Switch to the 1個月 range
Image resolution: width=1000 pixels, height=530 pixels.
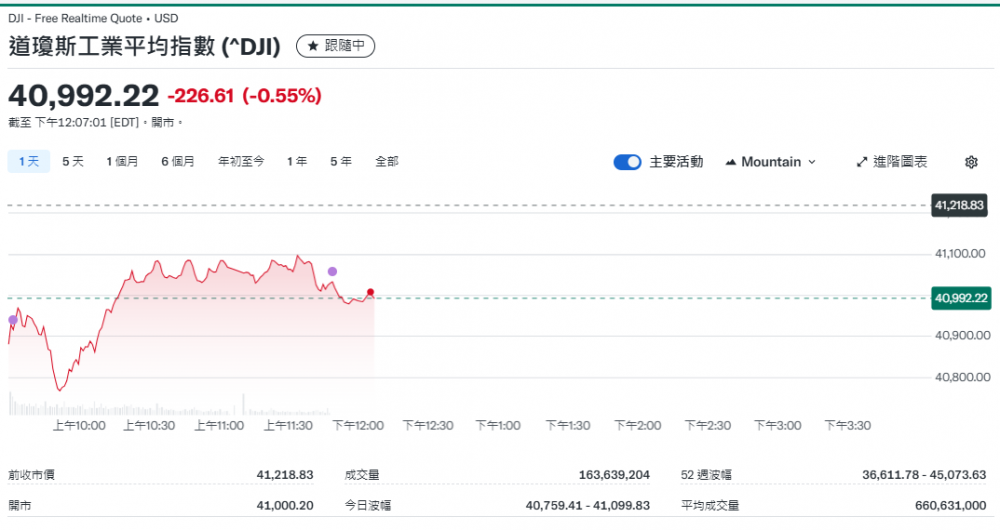(x=122, y=161)
